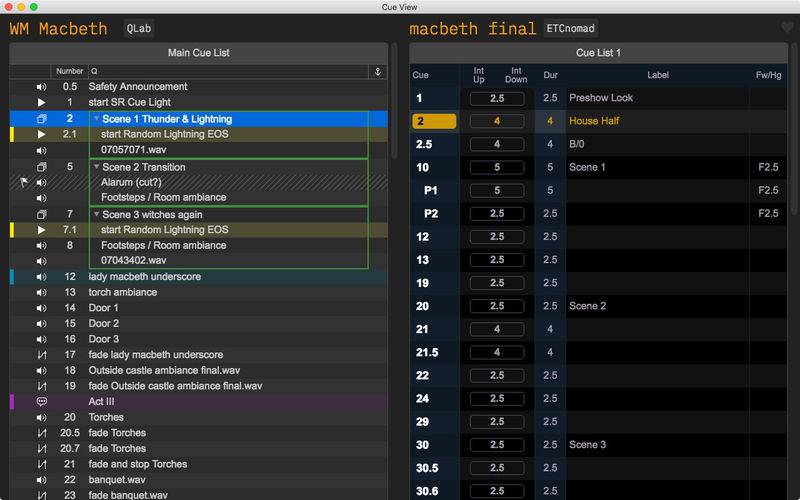Collapse the Scene 2 Transition group

tap(96, 167)
